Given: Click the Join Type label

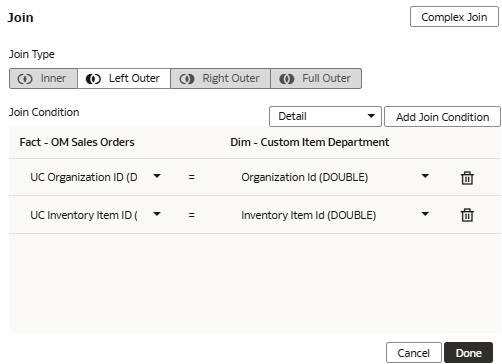Looking at the screenshot, I should (x=32, y=54).
